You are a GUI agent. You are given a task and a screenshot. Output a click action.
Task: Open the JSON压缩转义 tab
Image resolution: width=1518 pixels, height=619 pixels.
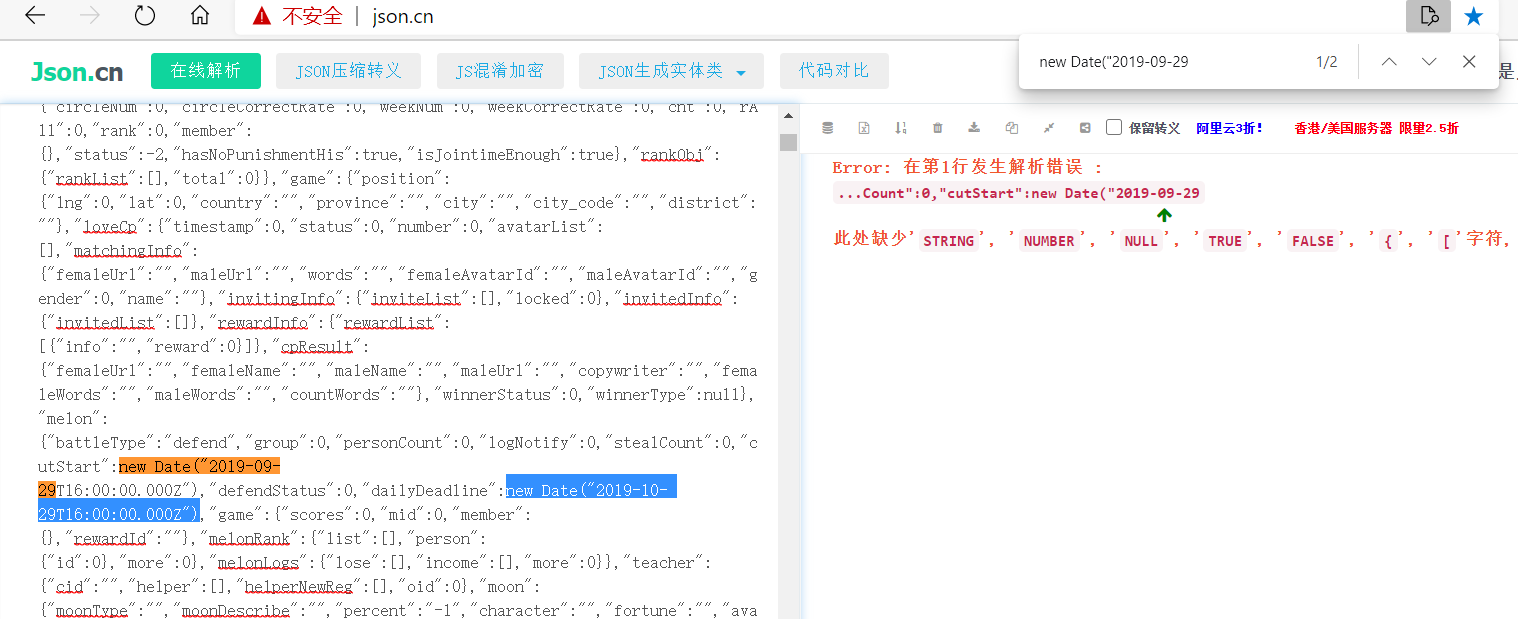coord(348,71)
